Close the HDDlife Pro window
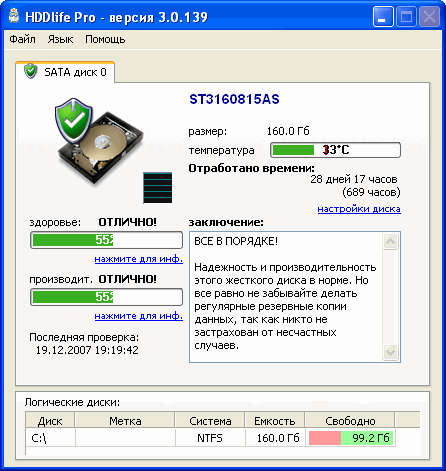Screen dimensions: 446x471 coord(429,16)
